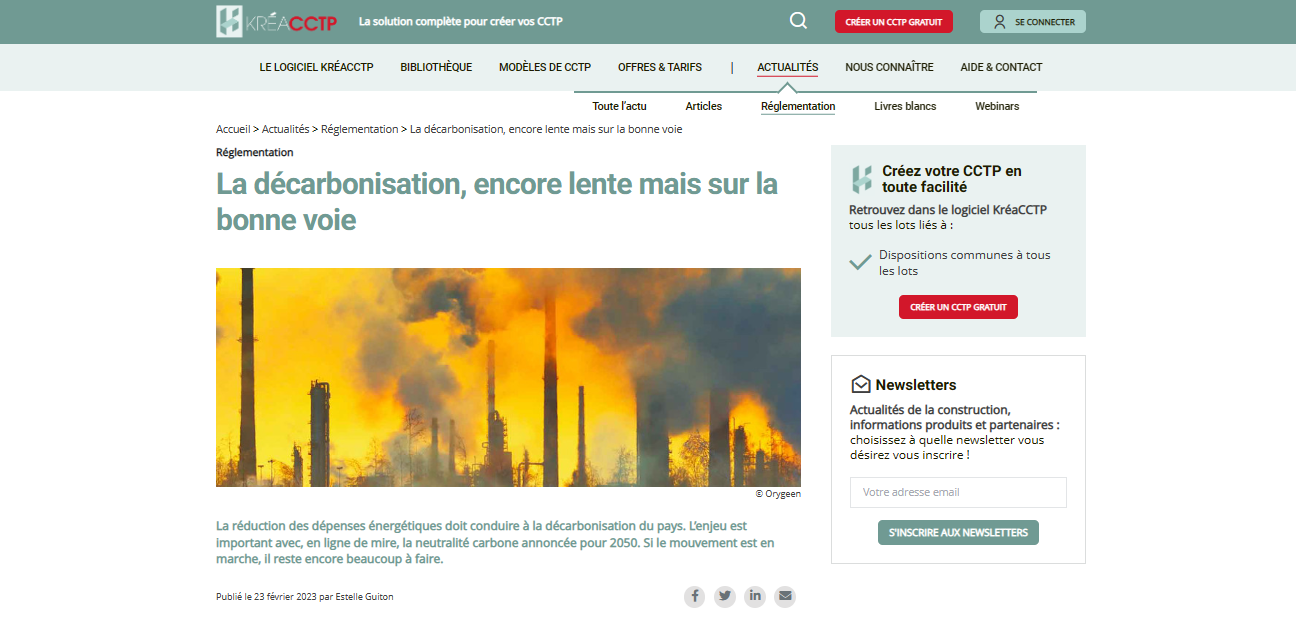Image resolution: width=1296 pixels, height=620 pixels.
Task: Click the user icon in Se connecter
Action: pyautogui.click(x=999, y=22)
